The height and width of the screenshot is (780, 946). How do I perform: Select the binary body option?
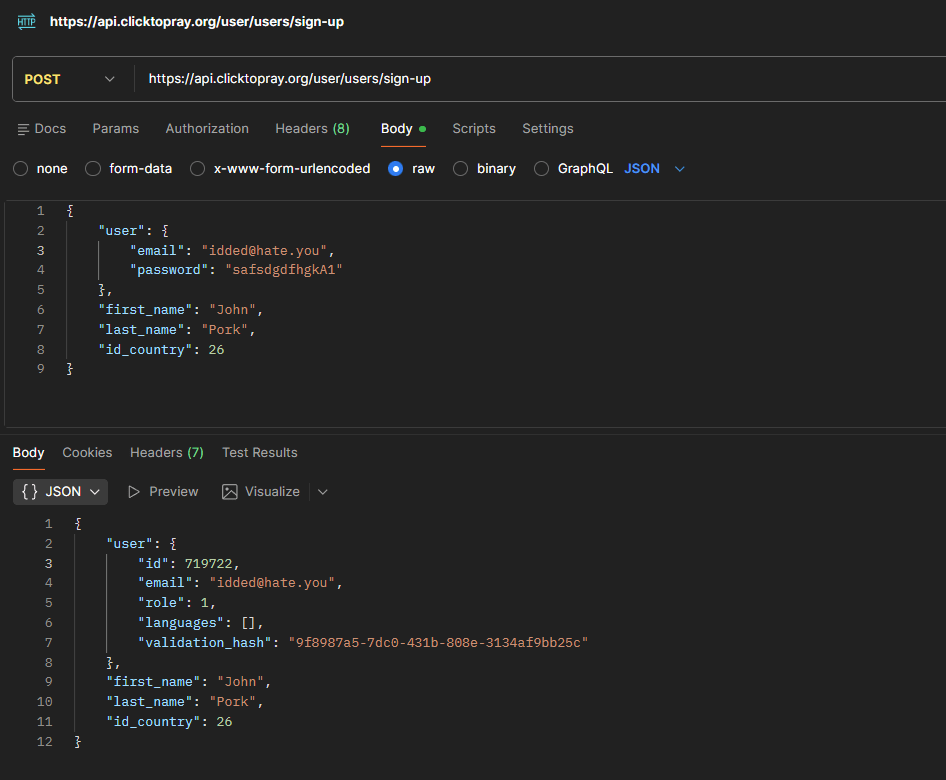click(x=460, y=169)
